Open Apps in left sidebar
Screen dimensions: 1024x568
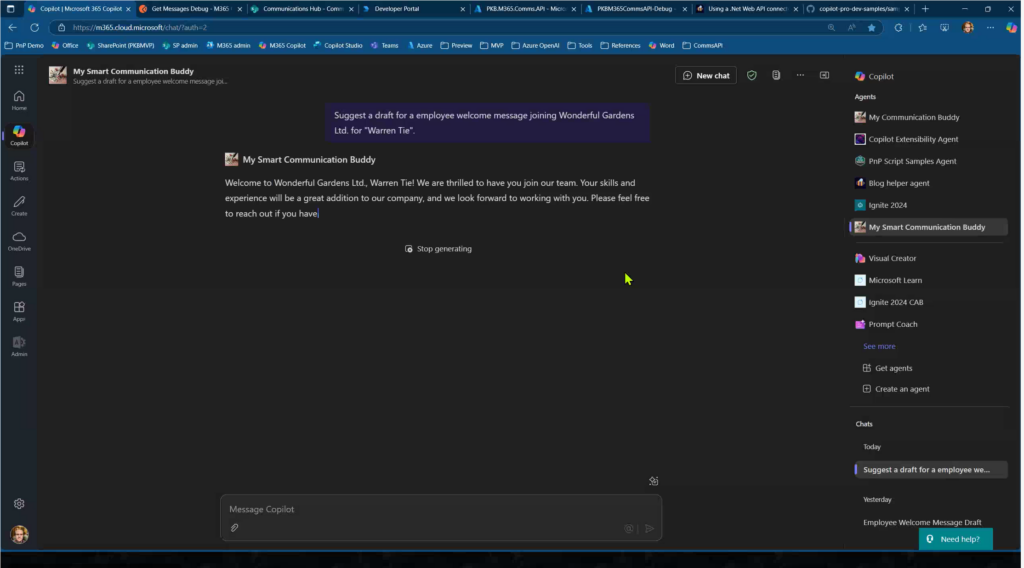click(19, 311)
